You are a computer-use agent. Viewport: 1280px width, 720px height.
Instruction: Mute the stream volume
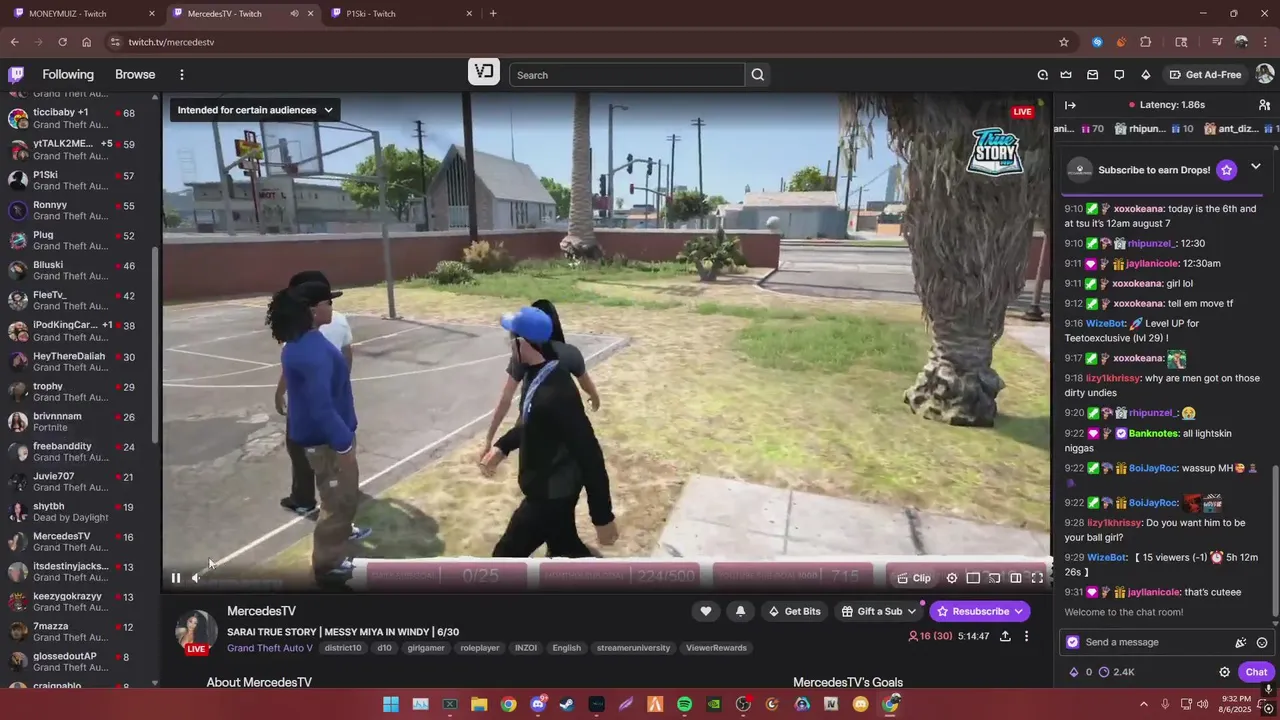[x=197, y=578]
